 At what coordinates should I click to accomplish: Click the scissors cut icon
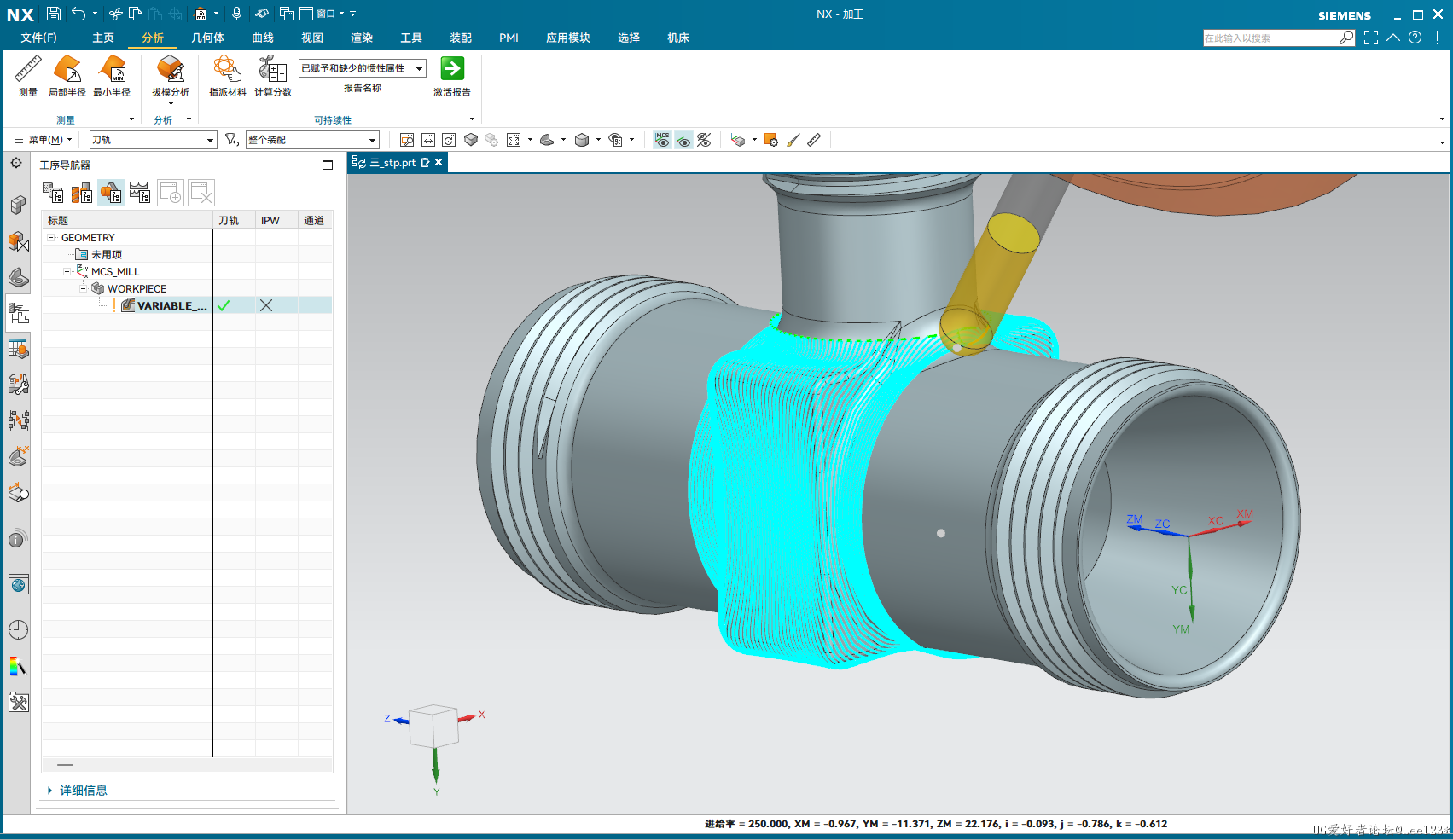116,14
